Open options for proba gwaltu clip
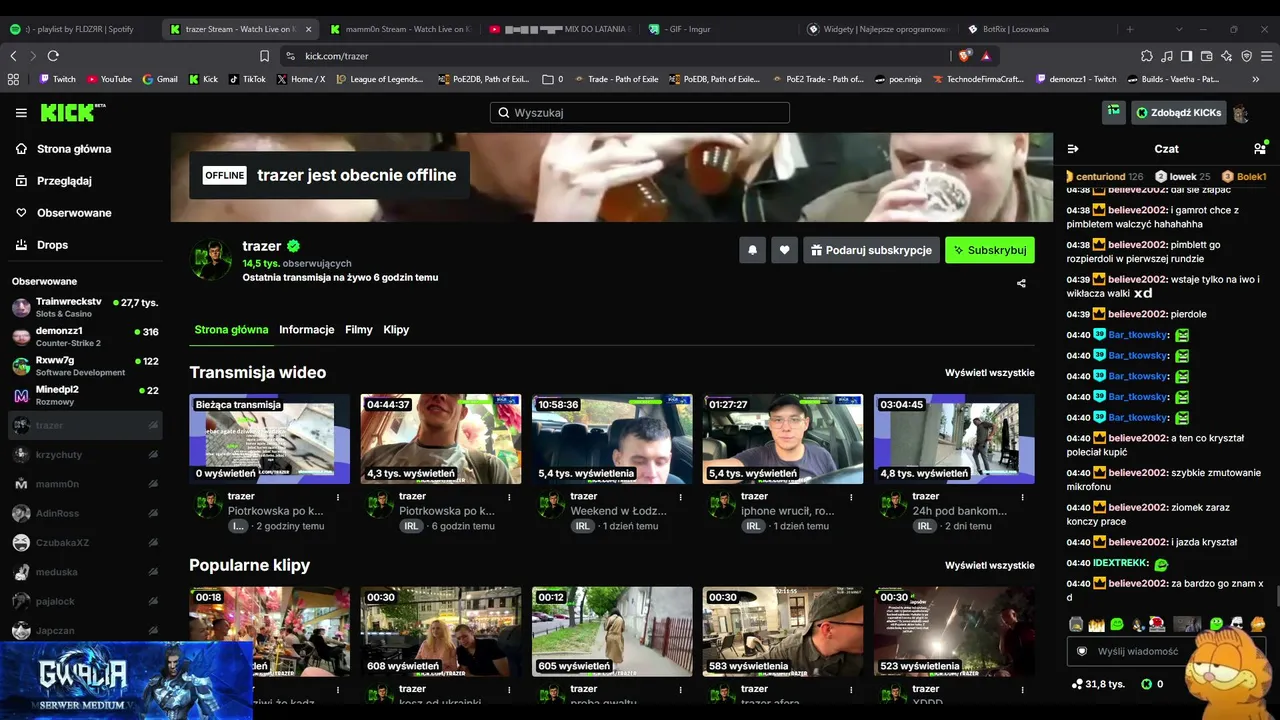The width and height of the screenshot is (1280, 720). [x=680, y=689]
